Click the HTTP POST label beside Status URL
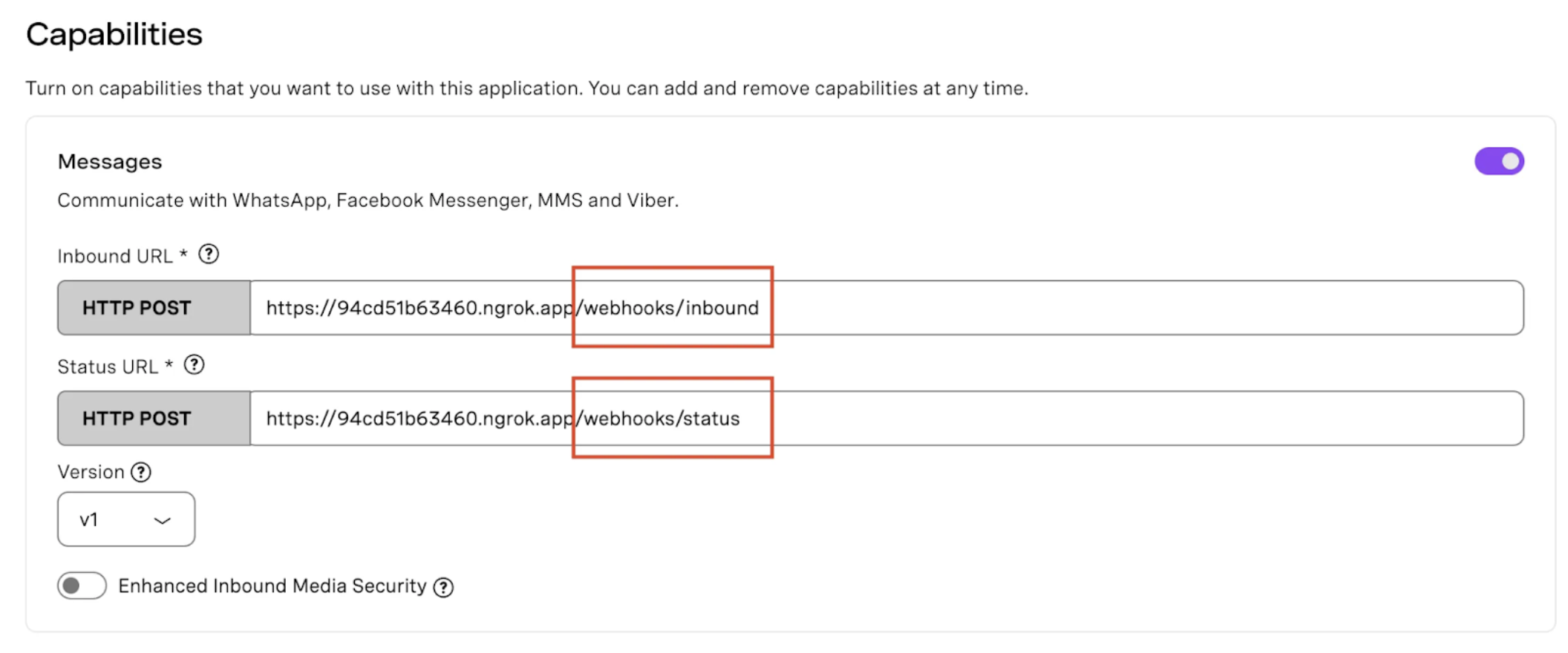The height and width of the screenshot is (653, 1568). click(136, 418)
